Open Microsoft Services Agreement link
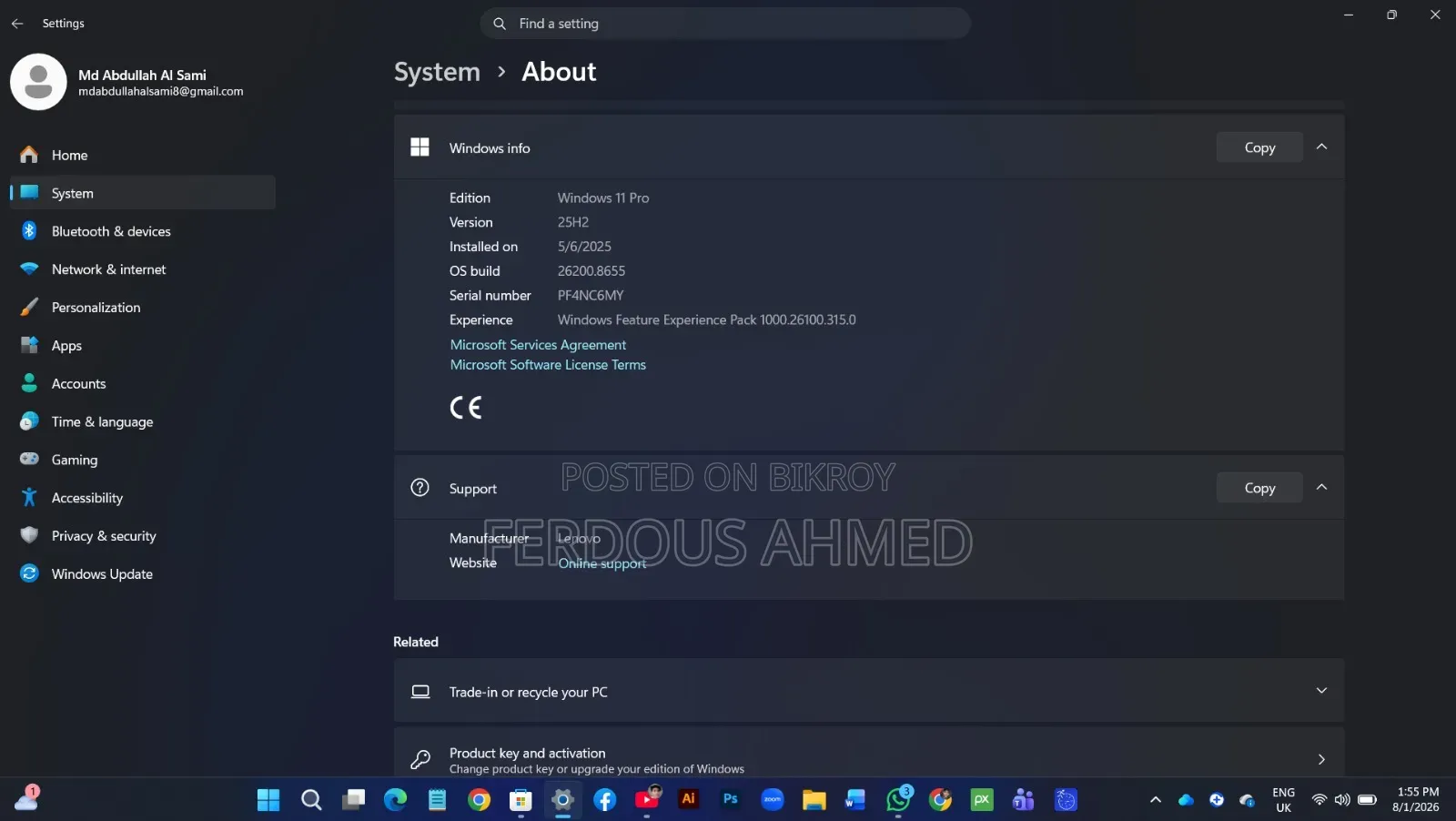 538,345
